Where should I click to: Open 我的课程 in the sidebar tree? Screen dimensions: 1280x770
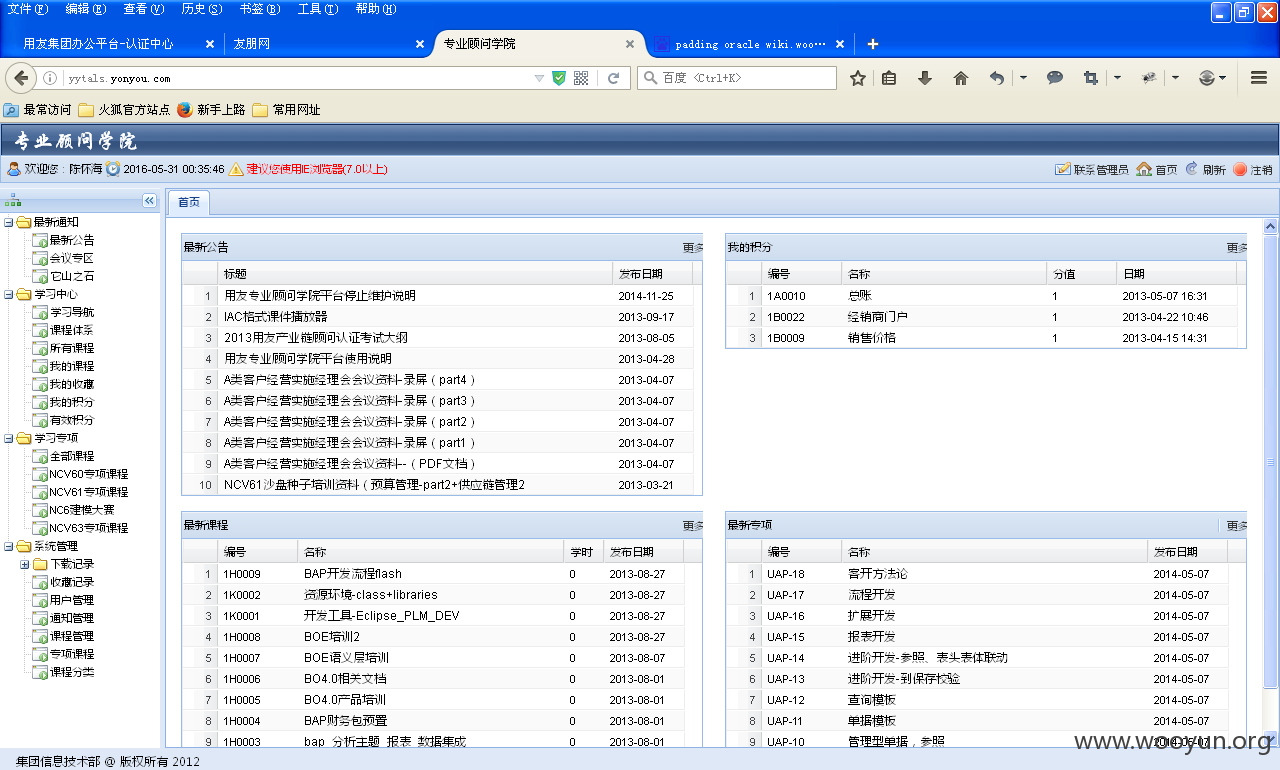tap(72, 366)
